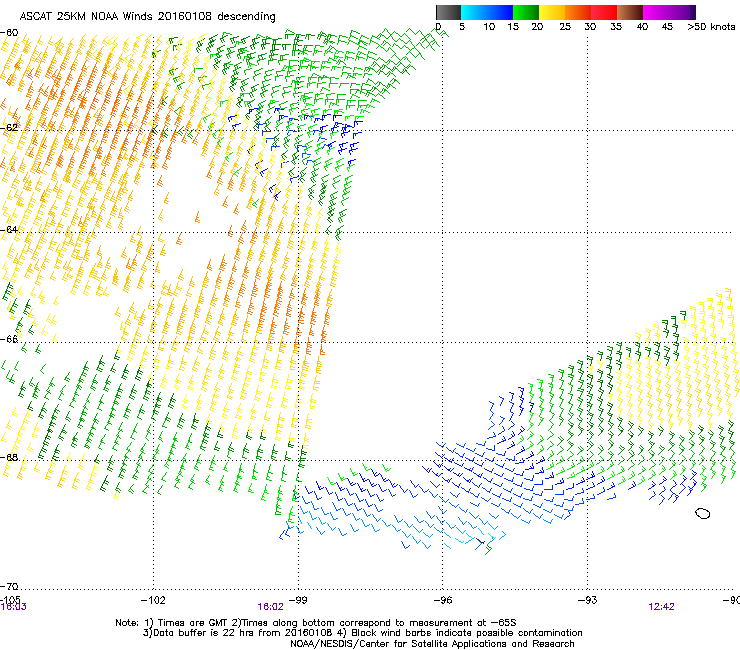Click the purple 16:03 swath time

14,607
